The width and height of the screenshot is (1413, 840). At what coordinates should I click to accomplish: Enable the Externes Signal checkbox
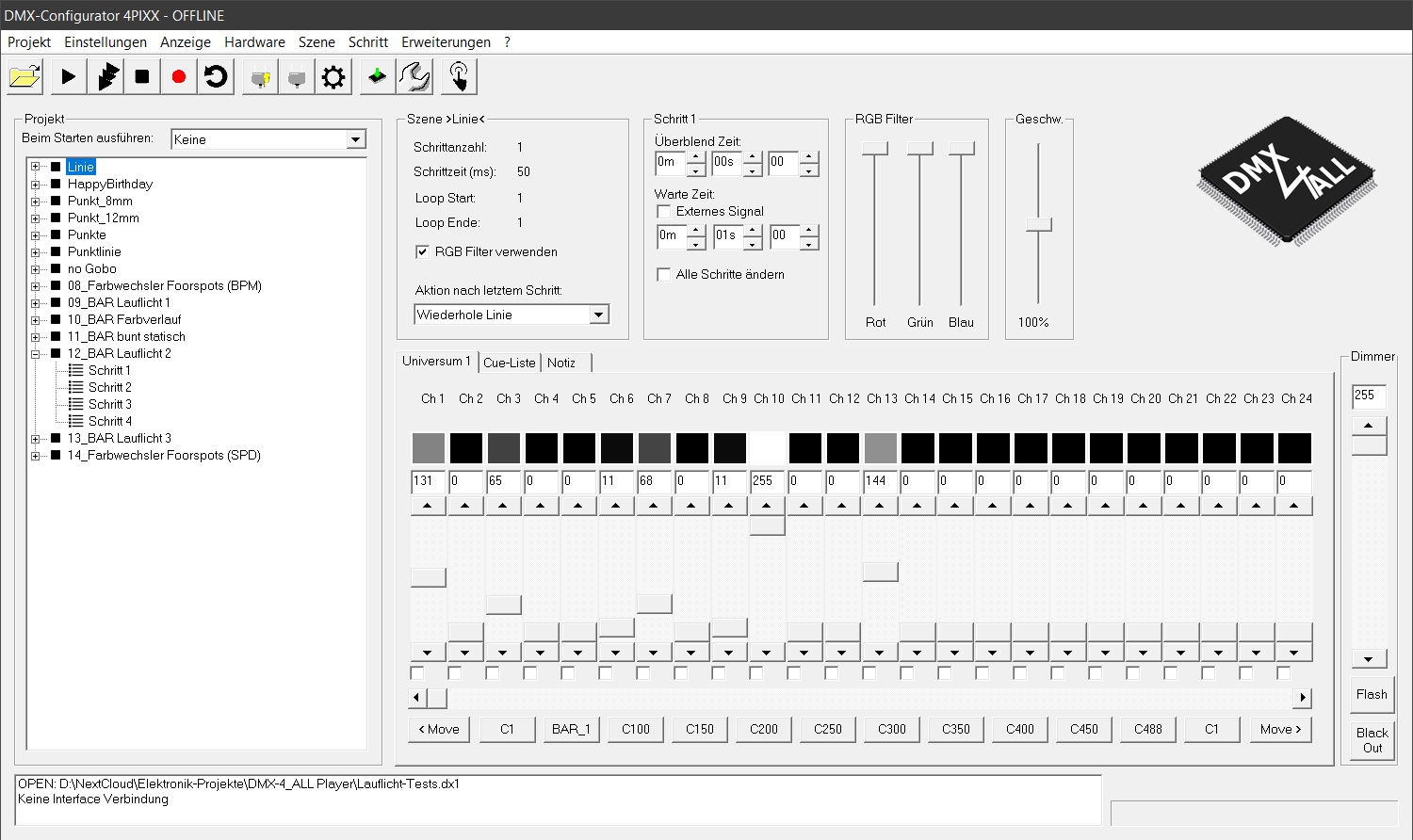pos(664,211)
